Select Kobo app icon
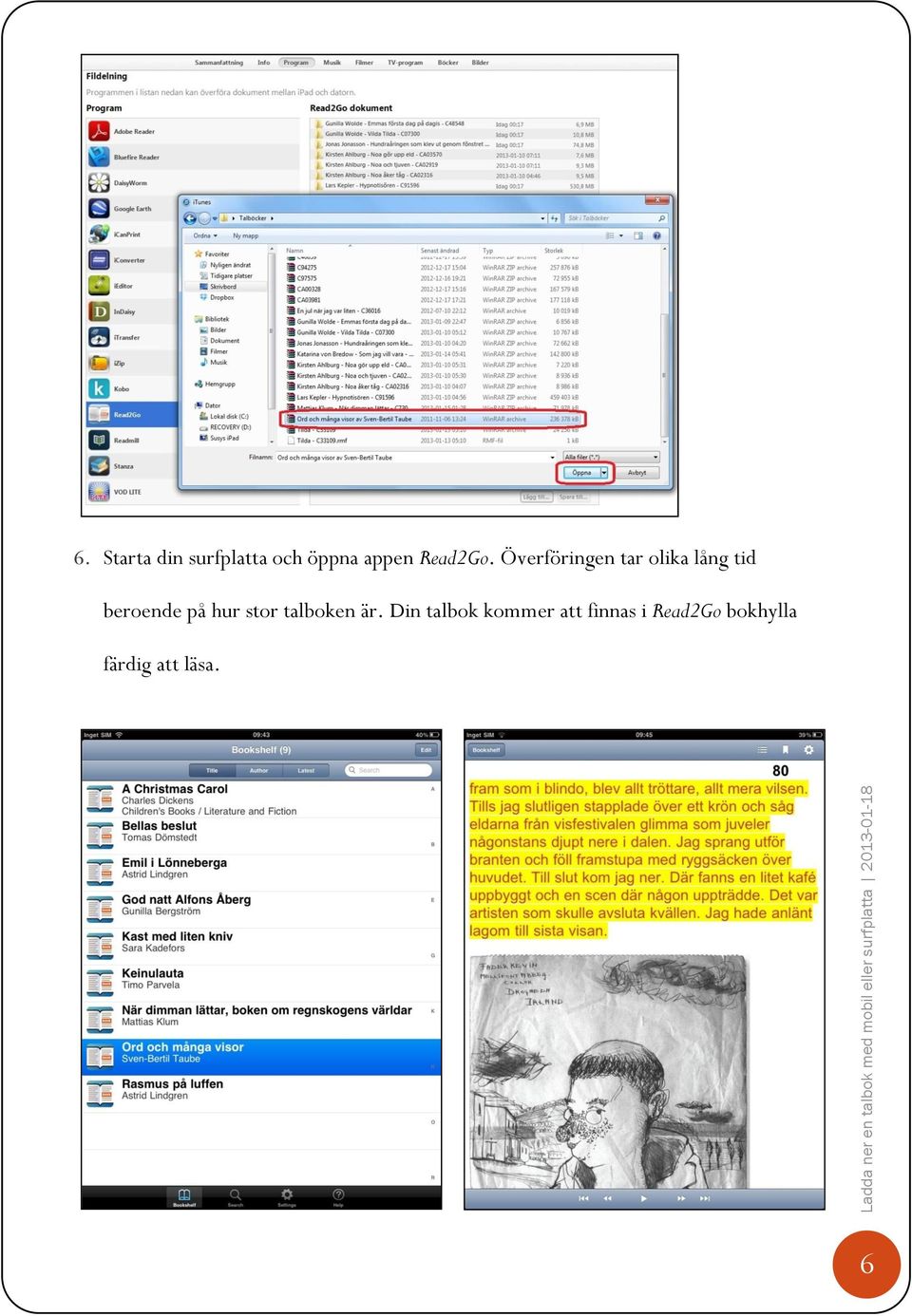912x1316 pixels. (100, 388)
